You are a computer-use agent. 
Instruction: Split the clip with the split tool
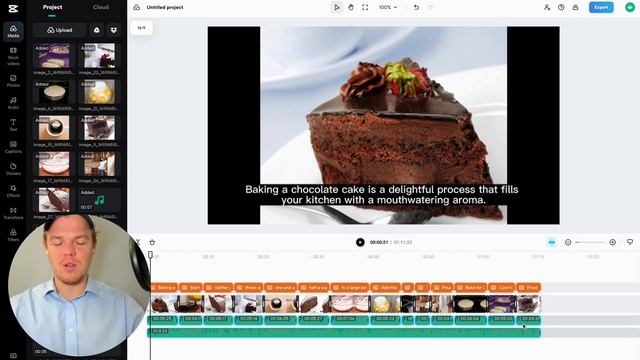(138, 242)
